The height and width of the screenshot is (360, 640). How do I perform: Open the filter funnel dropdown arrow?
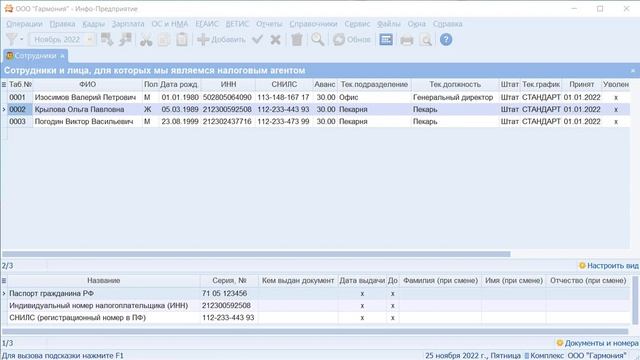point(22,40)
